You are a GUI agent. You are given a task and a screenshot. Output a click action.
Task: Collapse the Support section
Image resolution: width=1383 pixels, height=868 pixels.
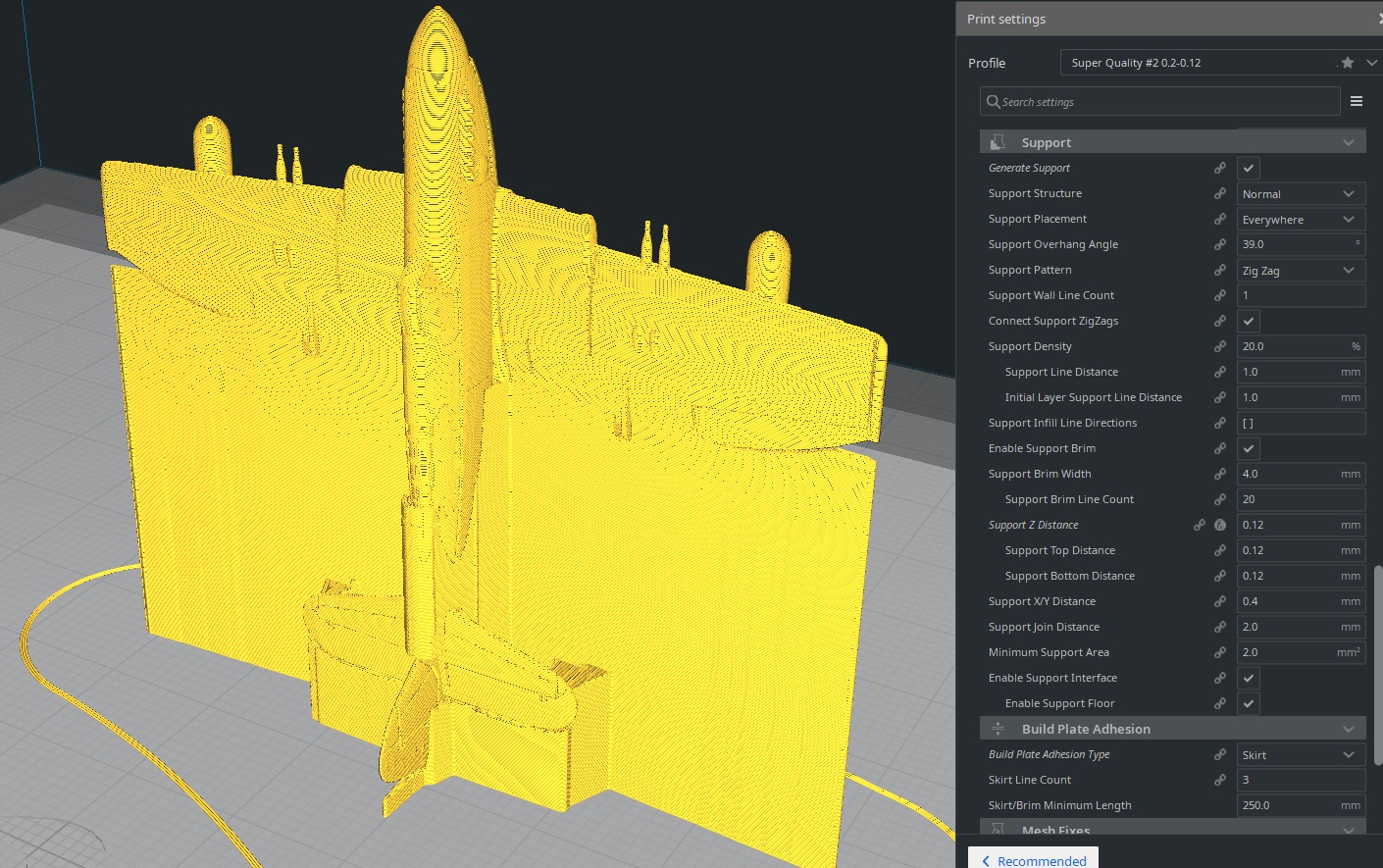1348,141
